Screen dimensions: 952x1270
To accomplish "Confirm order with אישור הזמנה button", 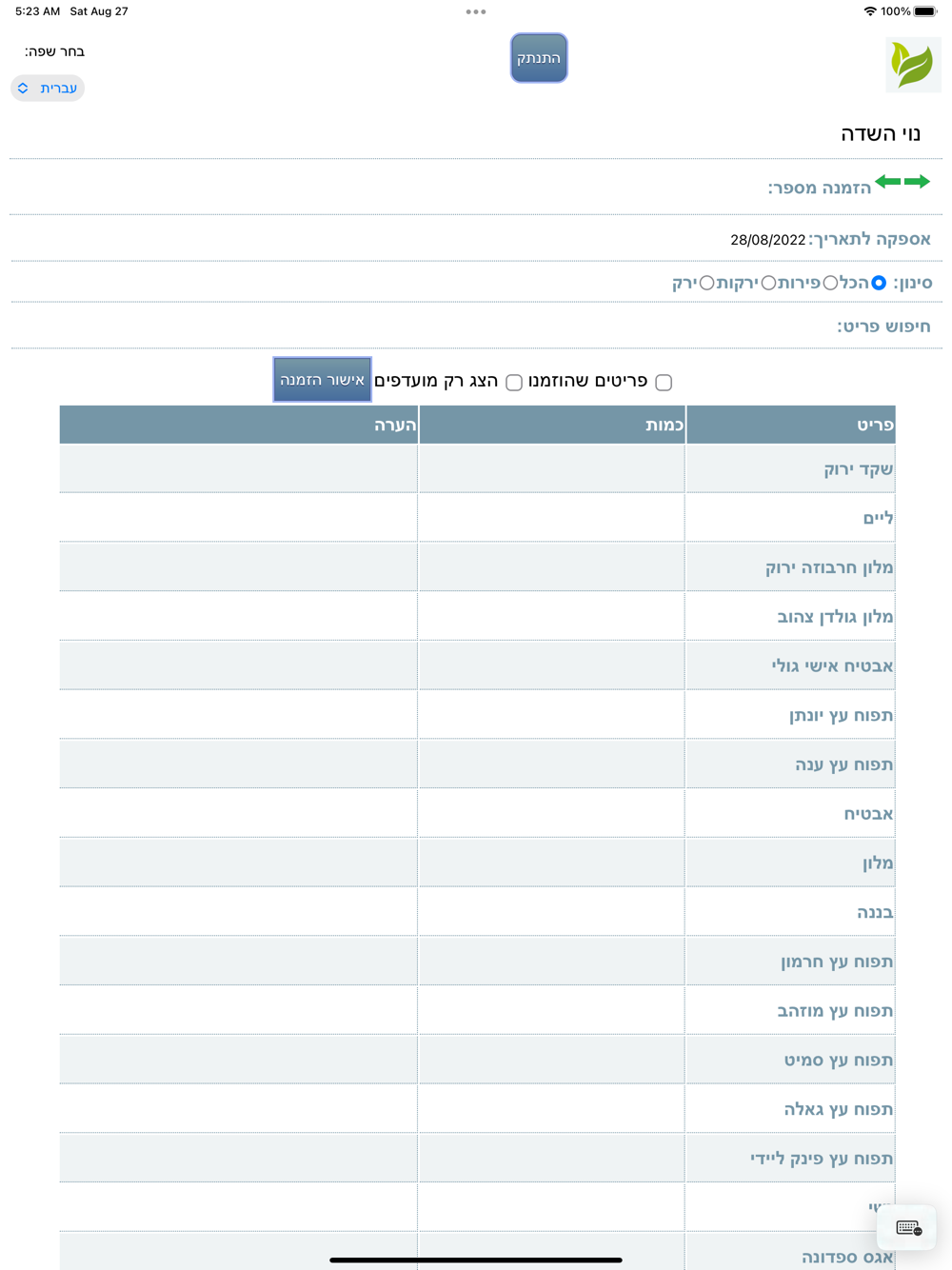I will point(322,380).
